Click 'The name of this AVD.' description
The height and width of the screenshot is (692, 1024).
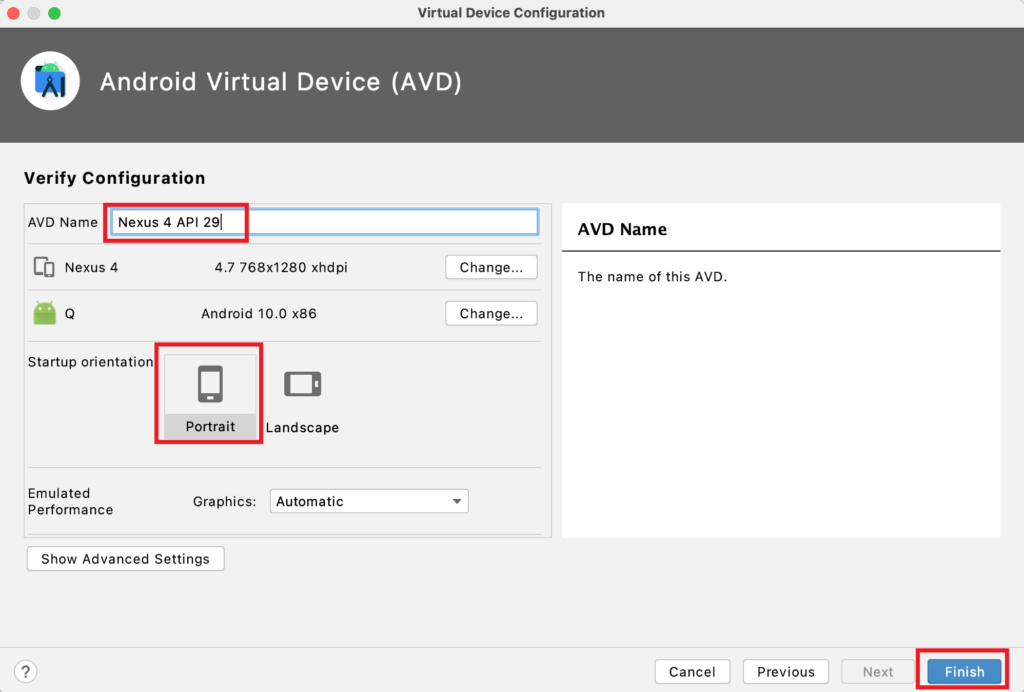coord(652,277)
